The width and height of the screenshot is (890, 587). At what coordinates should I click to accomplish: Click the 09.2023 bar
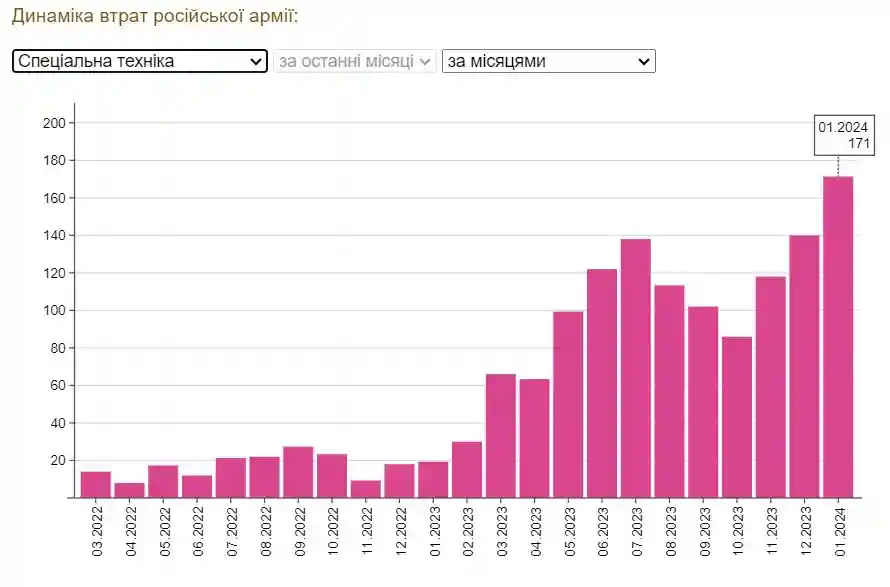pyautogui.click(x=703, y=402)
